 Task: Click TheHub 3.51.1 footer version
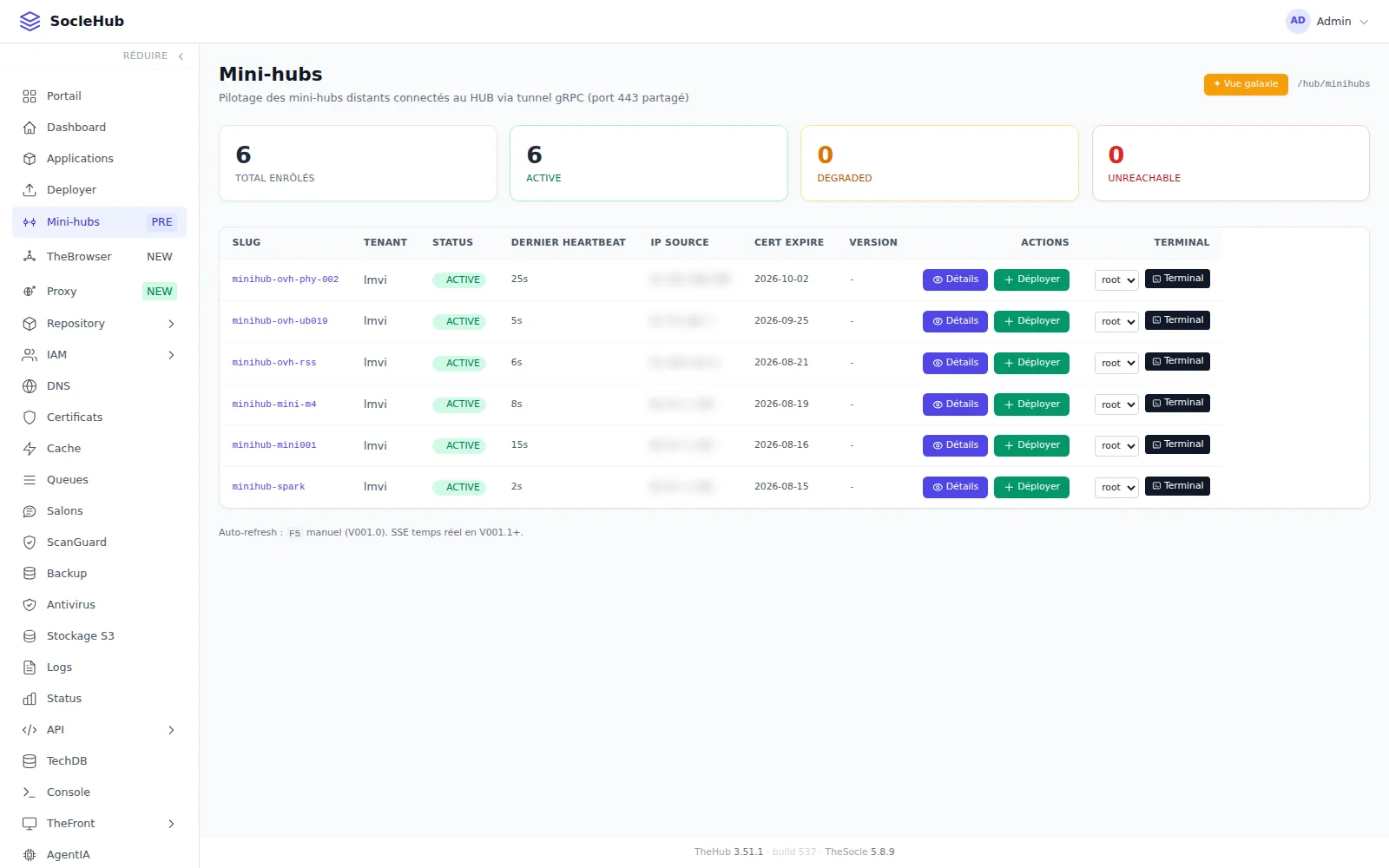tap(728, 852)
